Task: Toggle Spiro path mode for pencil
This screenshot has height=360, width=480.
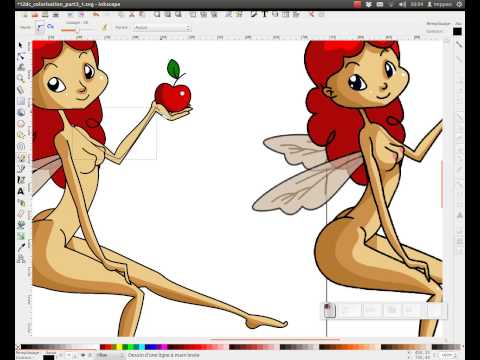Action: (51, 27)
